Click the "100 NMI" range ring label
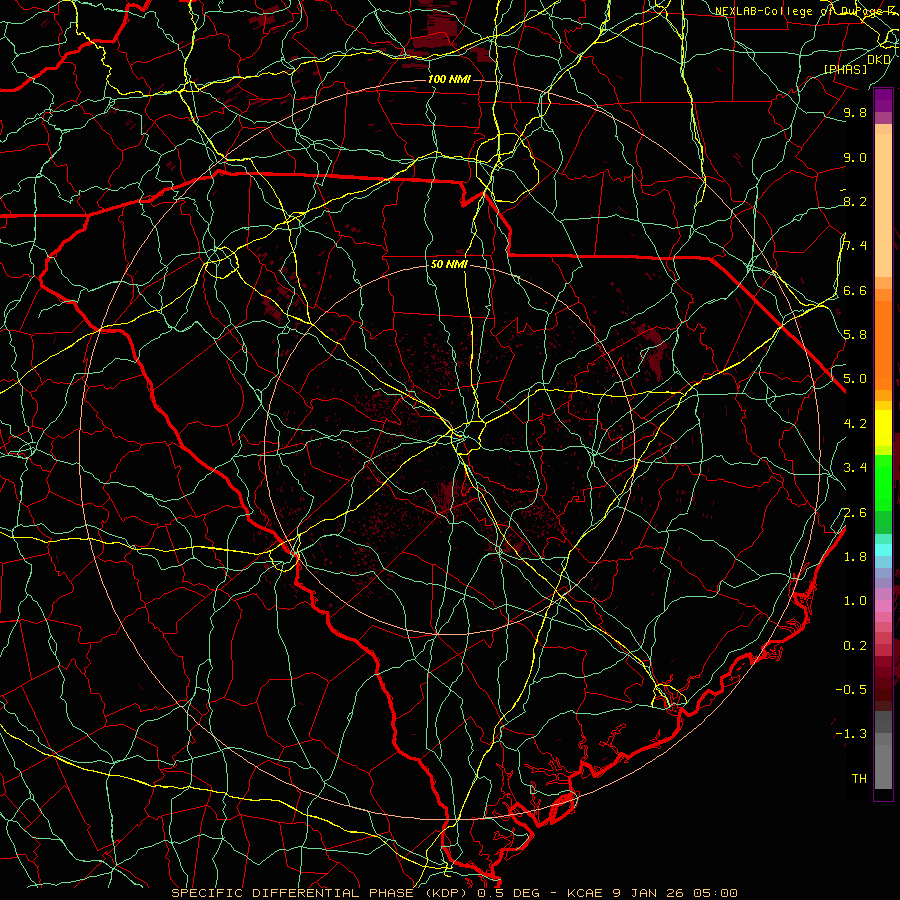The image size is (900, 900). (449, 79)
